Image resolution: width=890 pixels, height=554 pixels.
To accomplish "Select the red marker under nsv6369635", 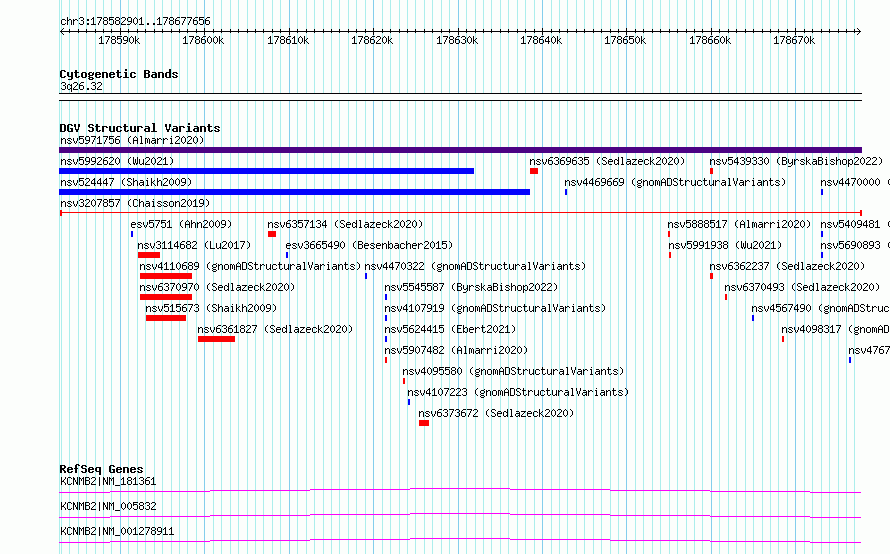I will 534,171.
